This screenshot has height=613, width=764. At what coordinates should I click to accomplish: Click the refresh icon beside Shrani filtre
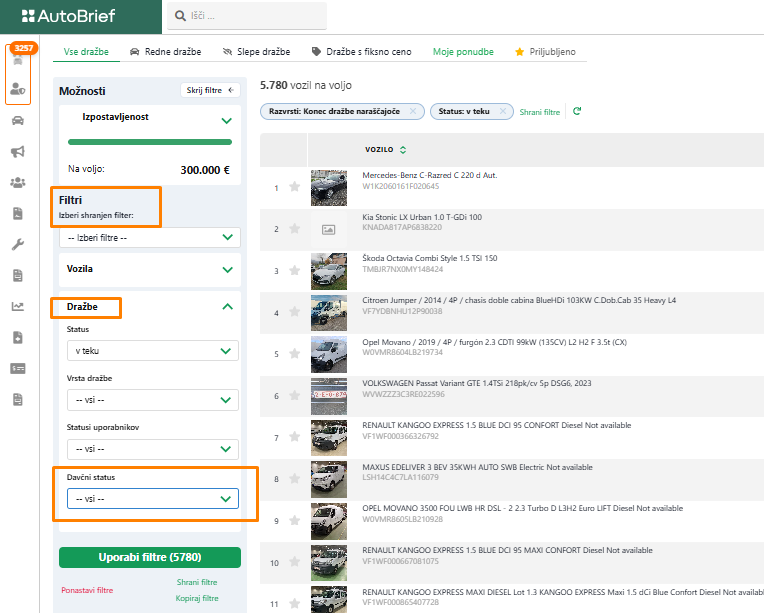point(576,112)
